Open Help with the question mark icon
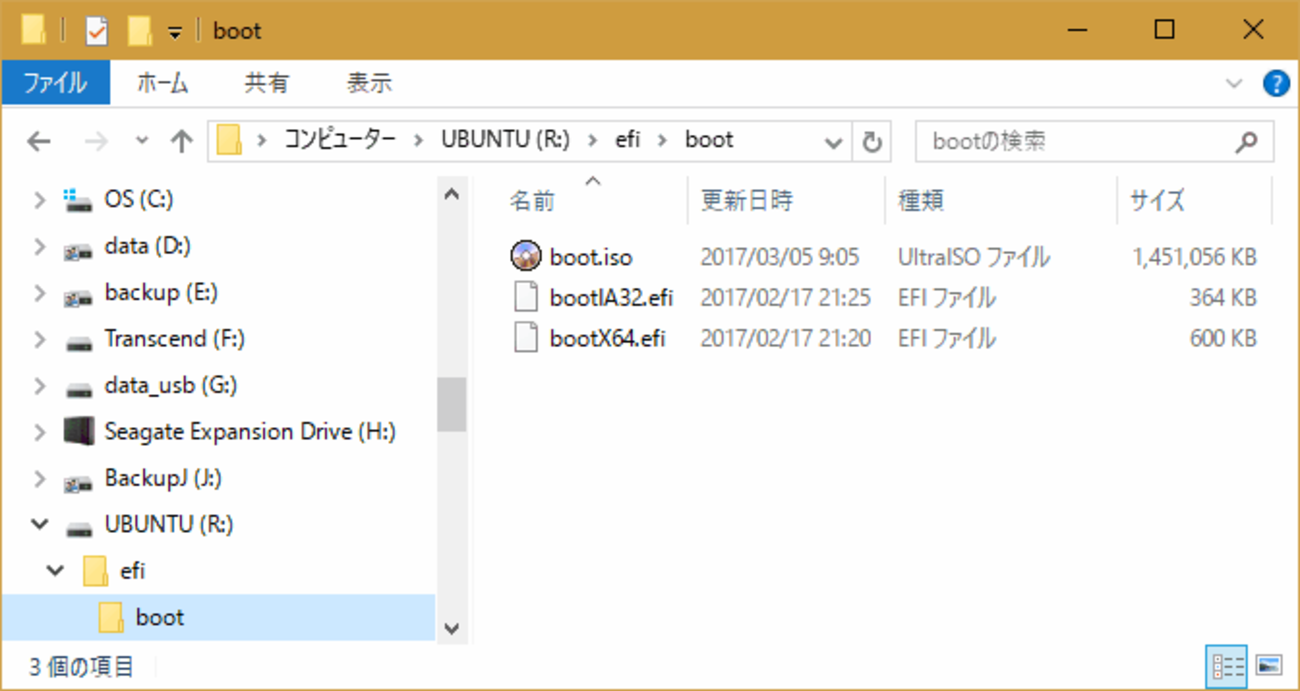Screen dimensions: 1300x691 point(1276,83)
